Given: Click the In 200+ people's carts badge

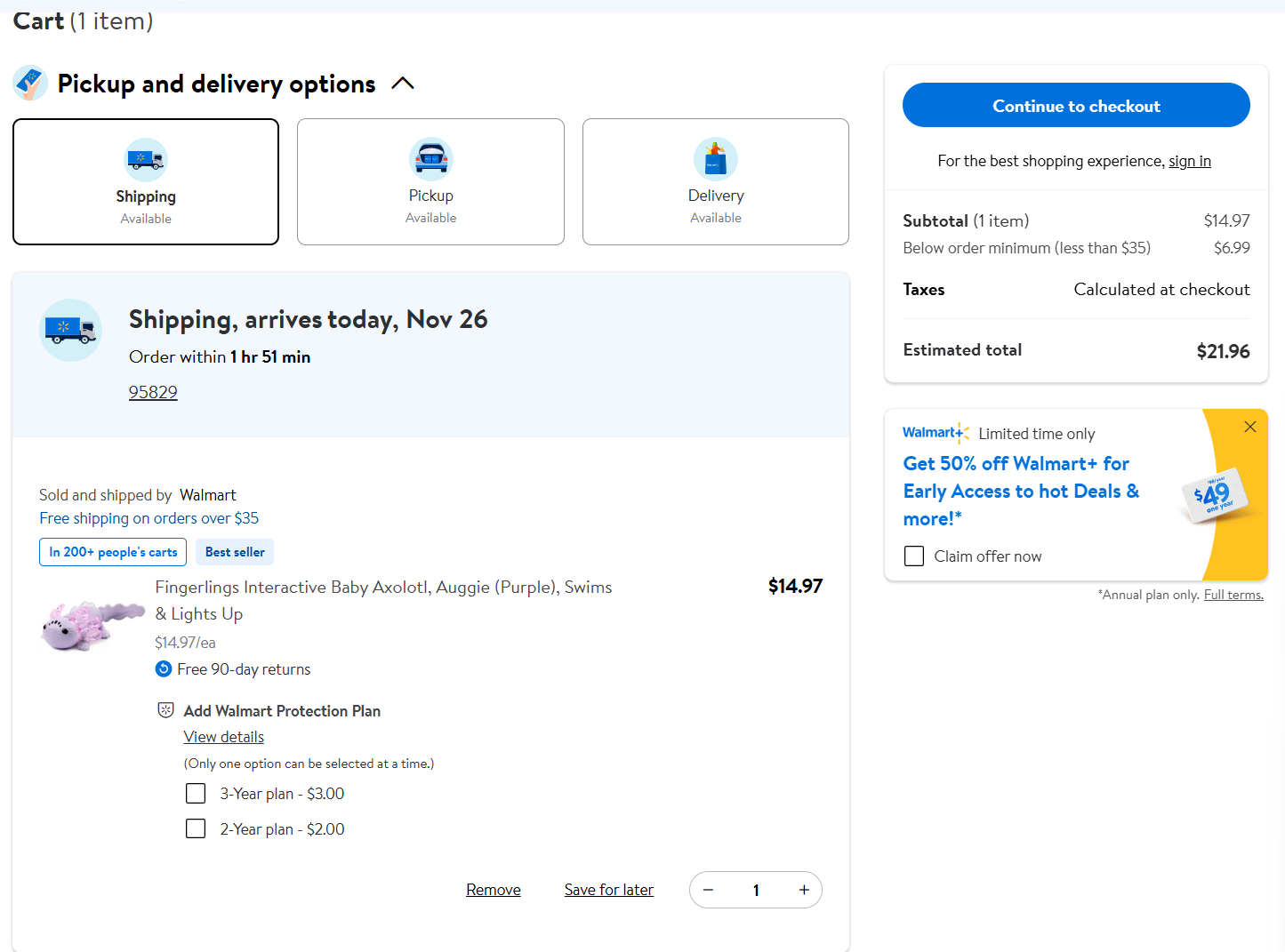Looking at the screenshot, I should 113,552.
